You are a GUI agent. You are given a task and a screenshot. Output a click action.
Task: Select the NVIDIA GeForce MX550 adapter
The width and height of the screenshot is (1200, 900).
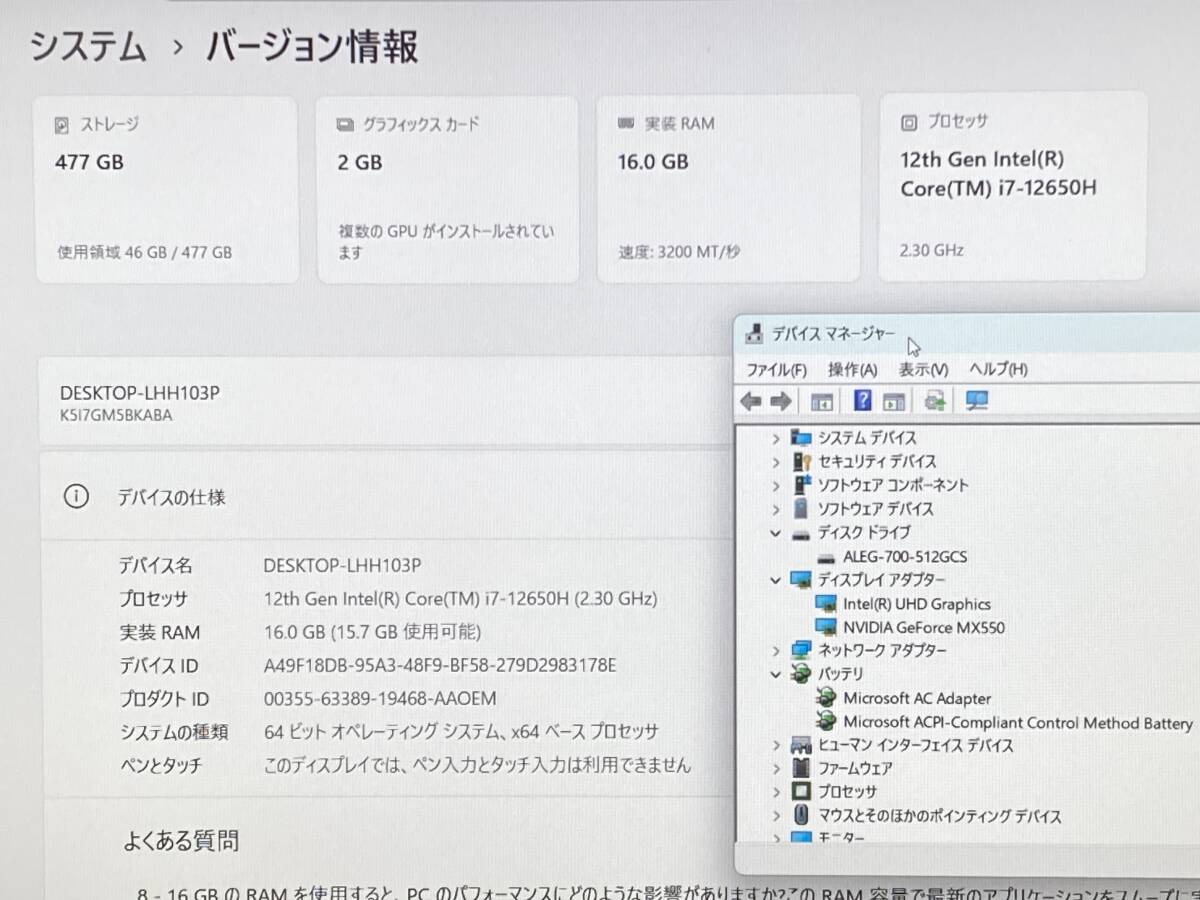(x=924, y=628)
